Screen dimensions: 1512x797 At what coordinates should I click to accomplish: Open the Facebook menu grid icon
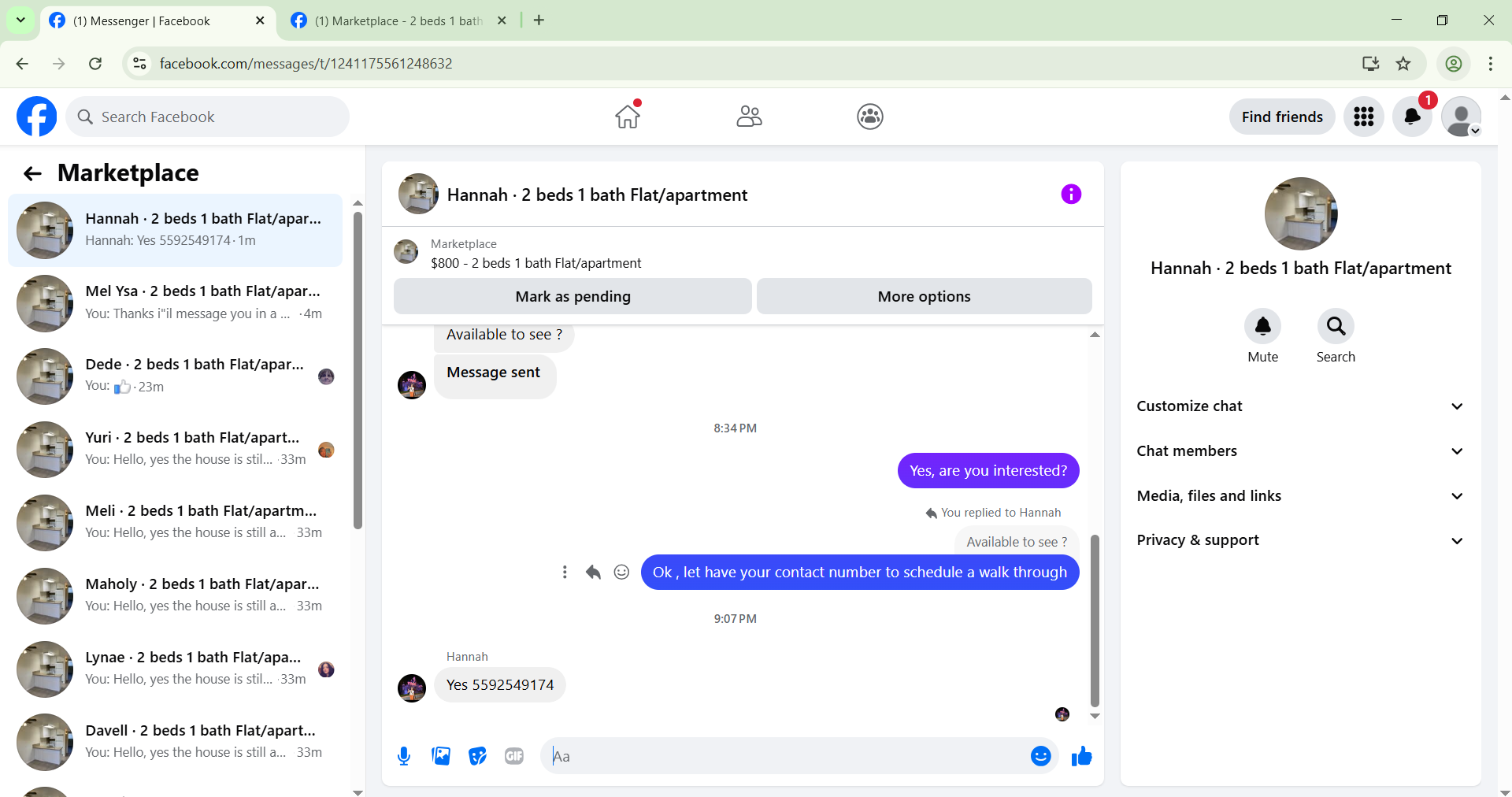coord(1364,117)
